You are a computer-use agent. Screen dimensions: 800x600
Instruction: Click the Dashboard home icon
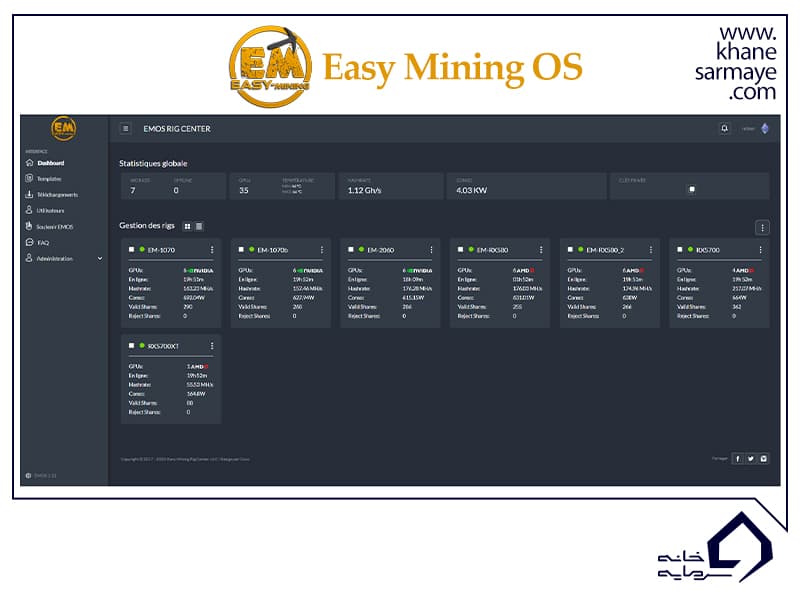[29, 163]
